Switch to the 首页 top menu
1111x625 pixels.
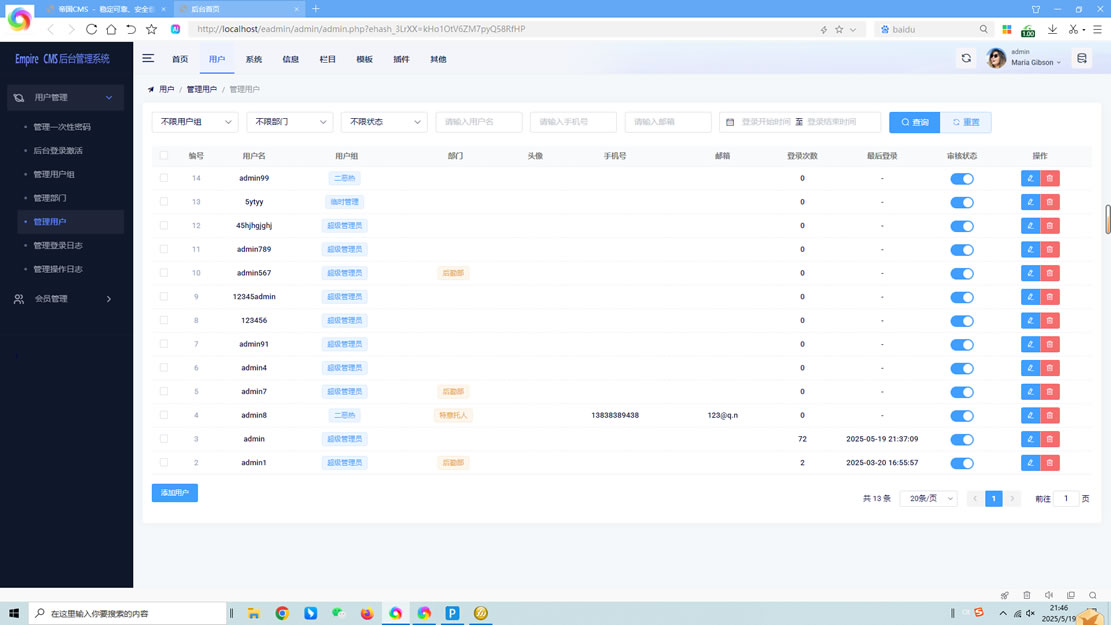point(180,59)
